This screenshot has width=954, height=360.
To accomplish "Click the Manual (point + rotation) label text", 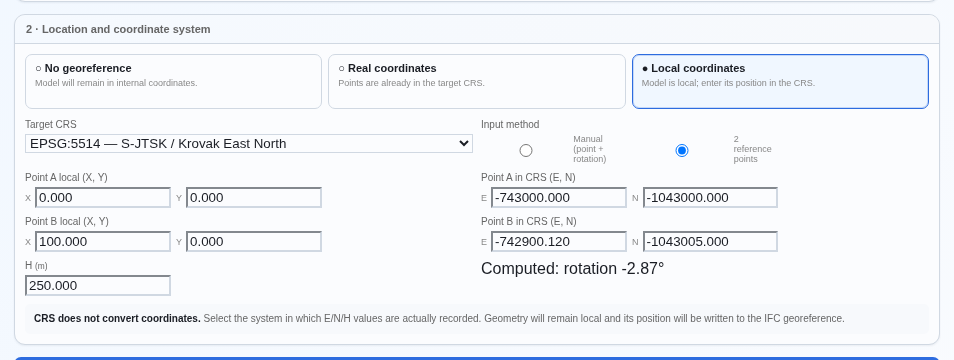I will pyautogui.click(x=590, y=149).
